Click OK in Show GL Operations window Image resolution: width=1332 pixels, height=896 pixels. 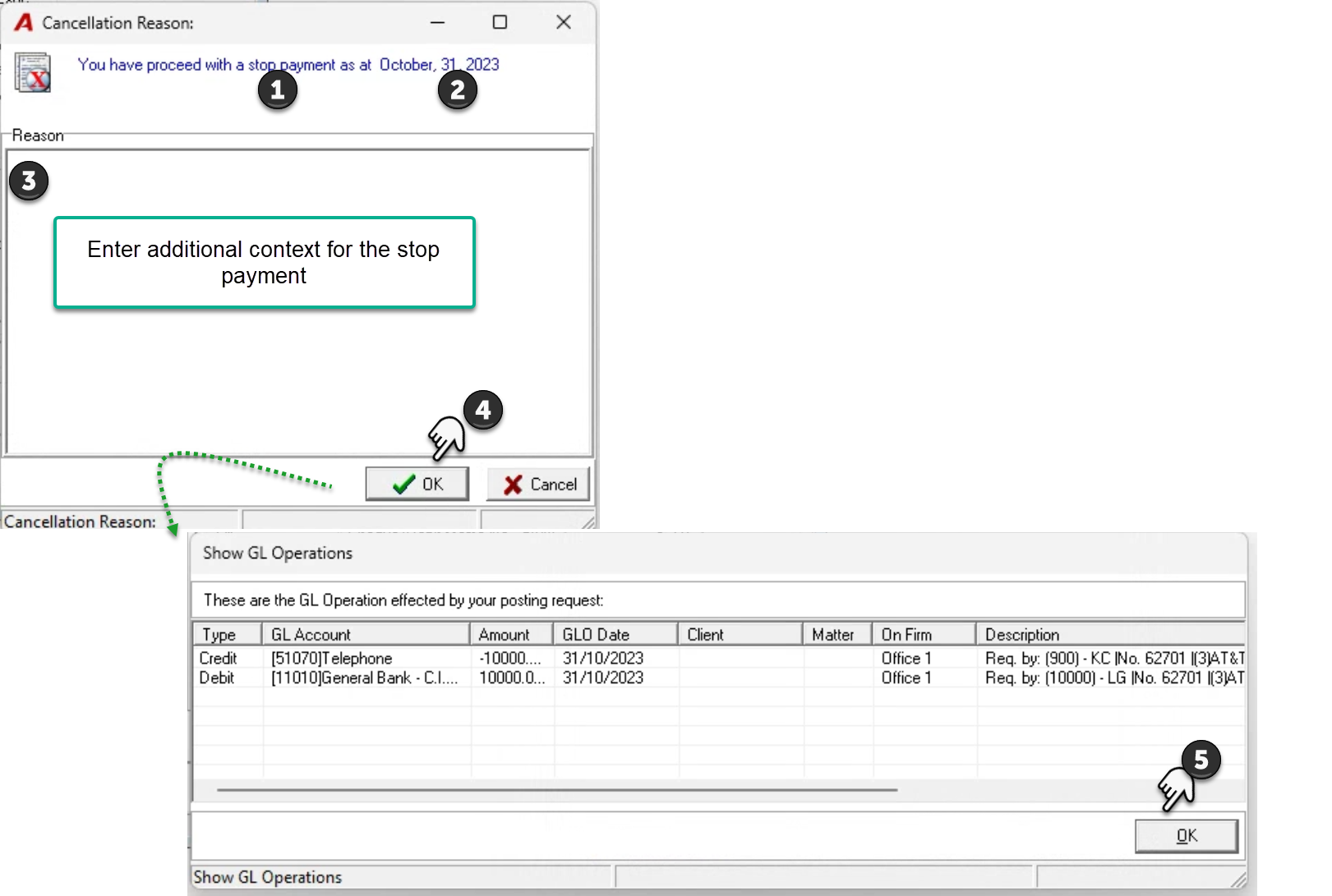click(x=1187, y=835)
